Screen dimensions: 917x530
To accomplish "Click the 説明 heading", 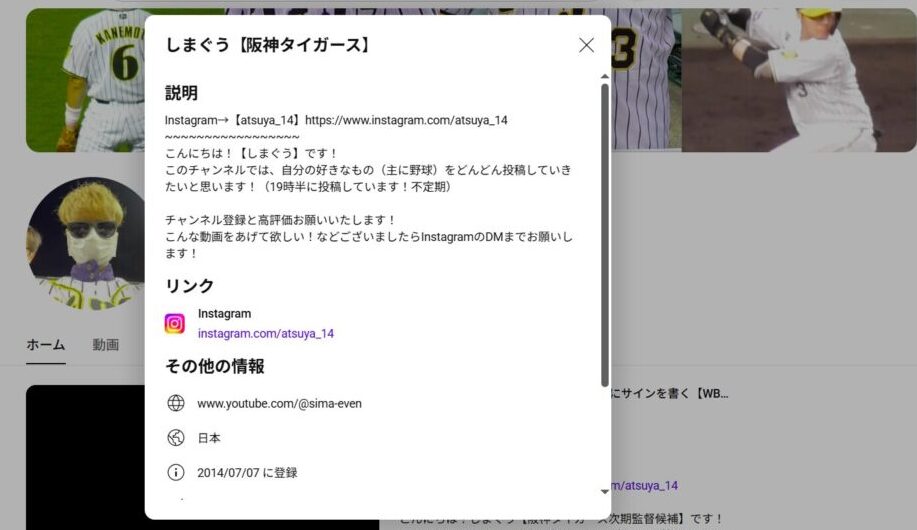I will [x=181, y=93].
